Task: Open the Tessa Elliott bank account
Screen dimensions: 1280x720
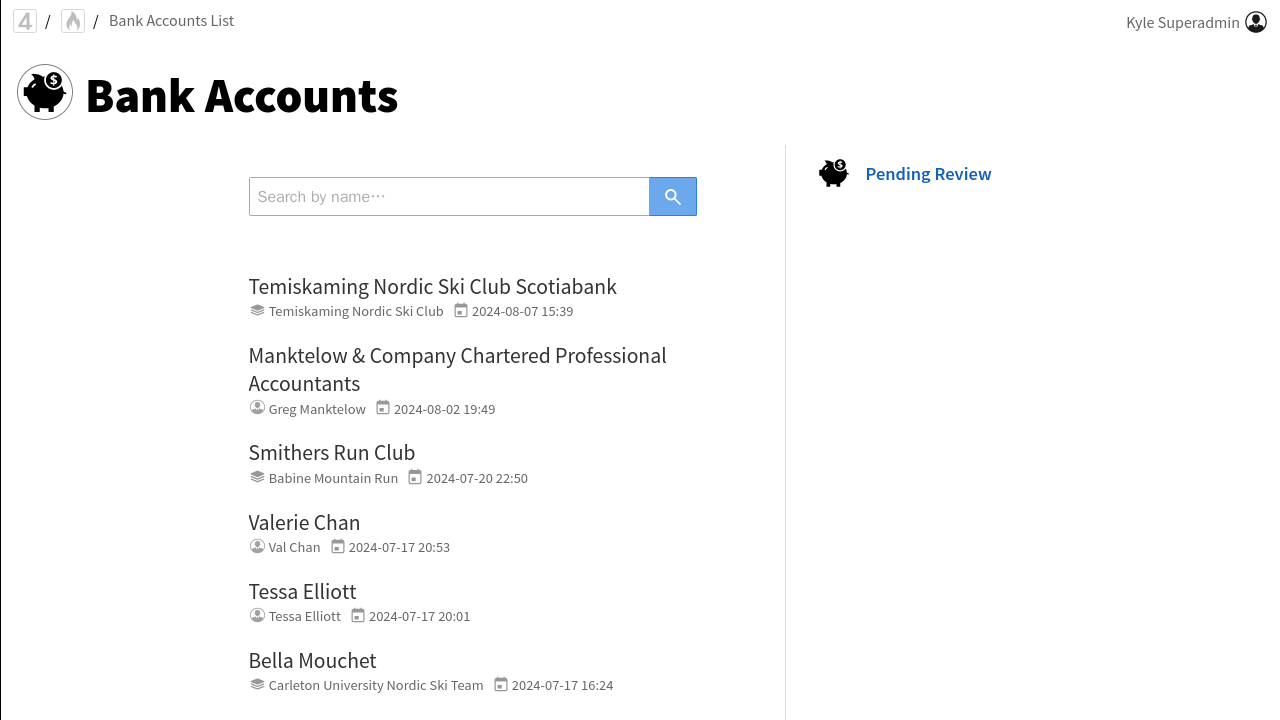Action: coord(302,592)
